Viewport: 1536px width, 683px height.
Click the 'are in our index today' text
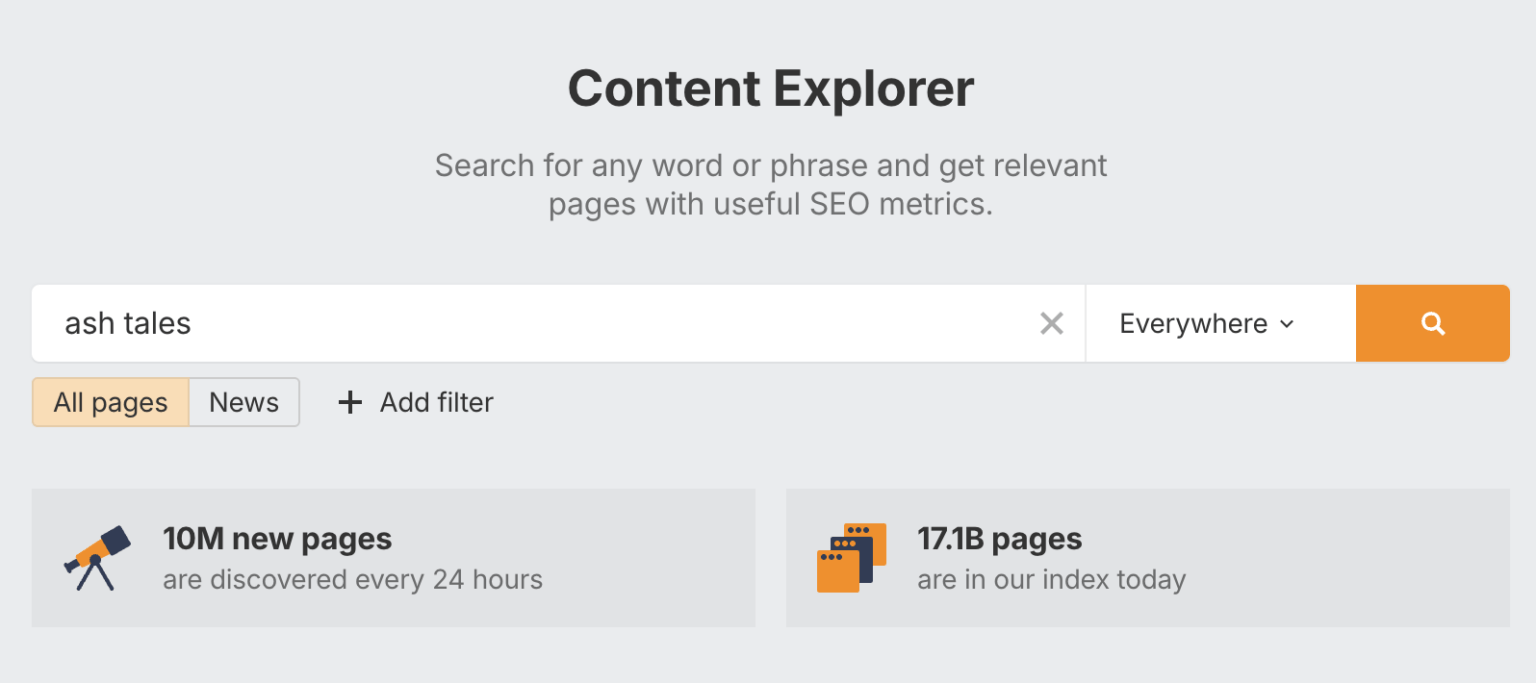click(1051, 580)
